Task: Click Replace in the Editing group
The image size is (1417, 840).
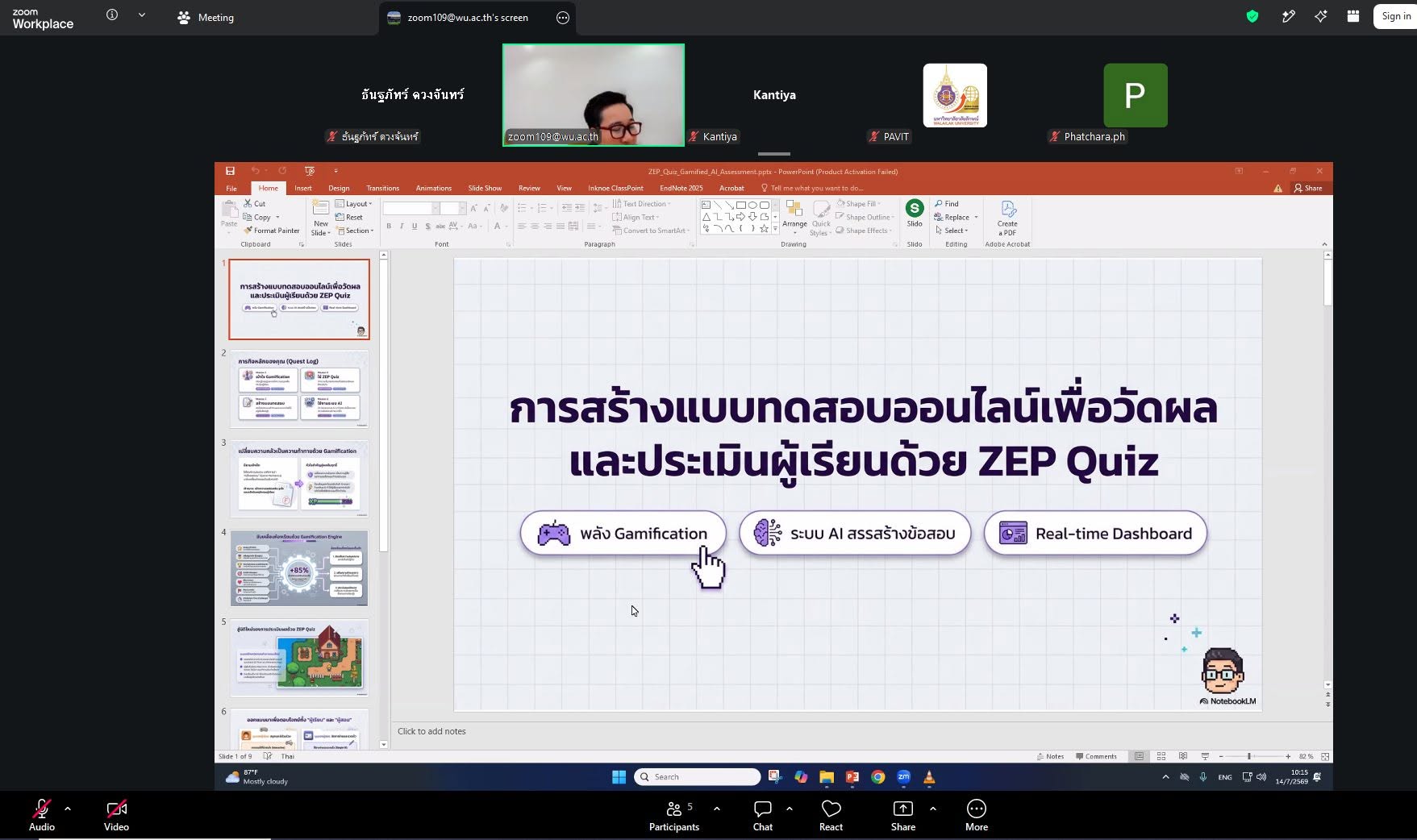Action: tap(956, 218)
